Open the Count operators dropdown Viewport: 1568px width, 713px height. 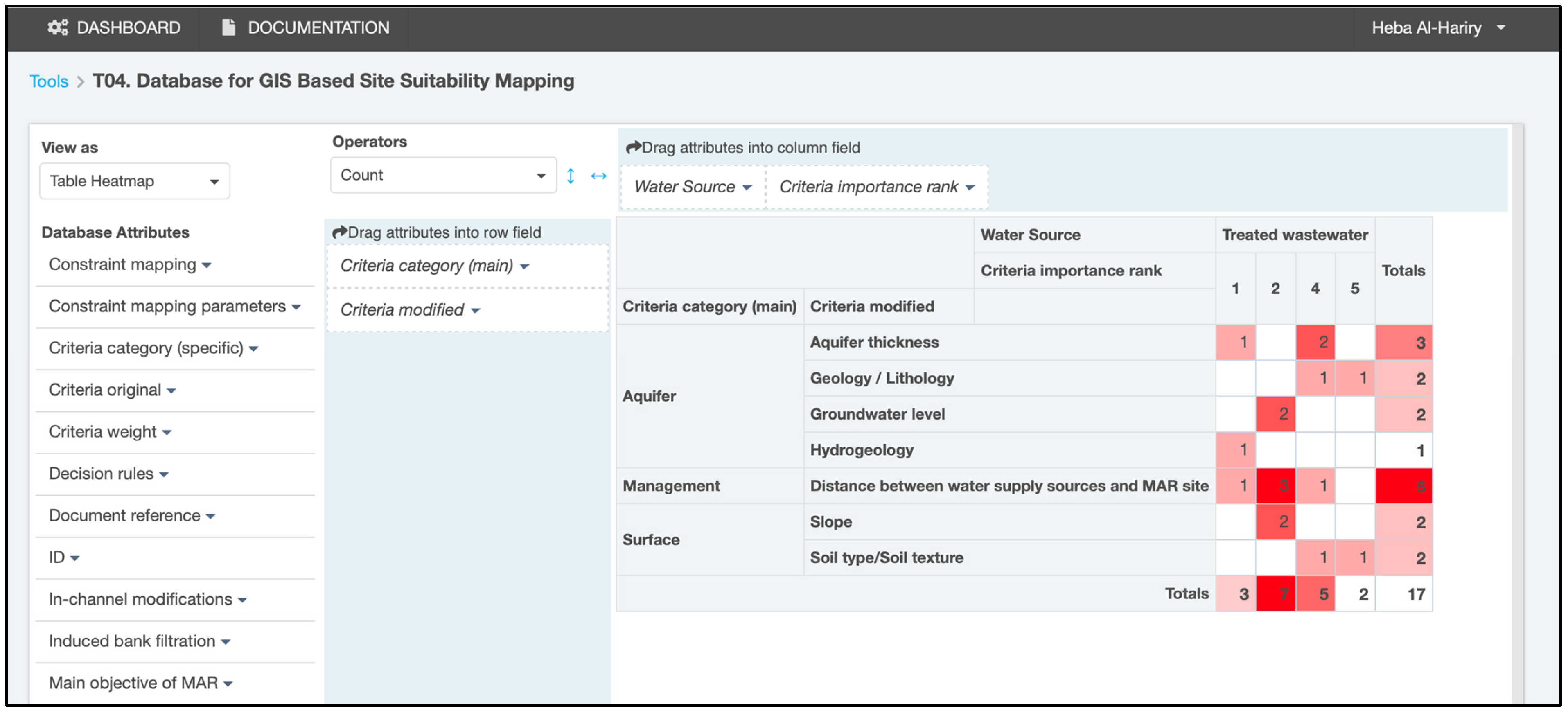point(442,175)
